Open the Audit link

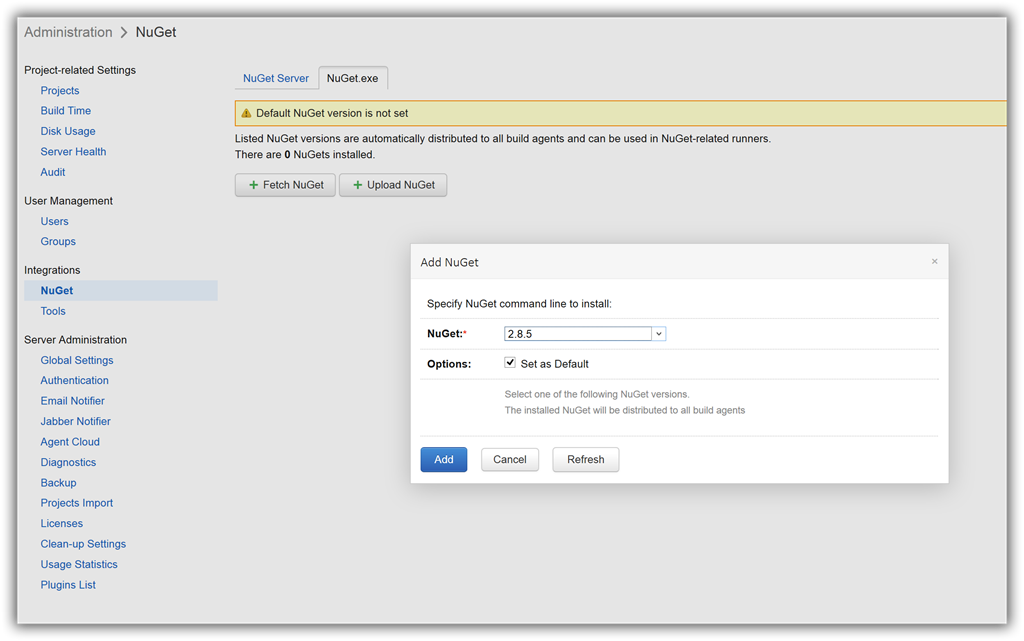pyautogui.click(x=53, y=172)
